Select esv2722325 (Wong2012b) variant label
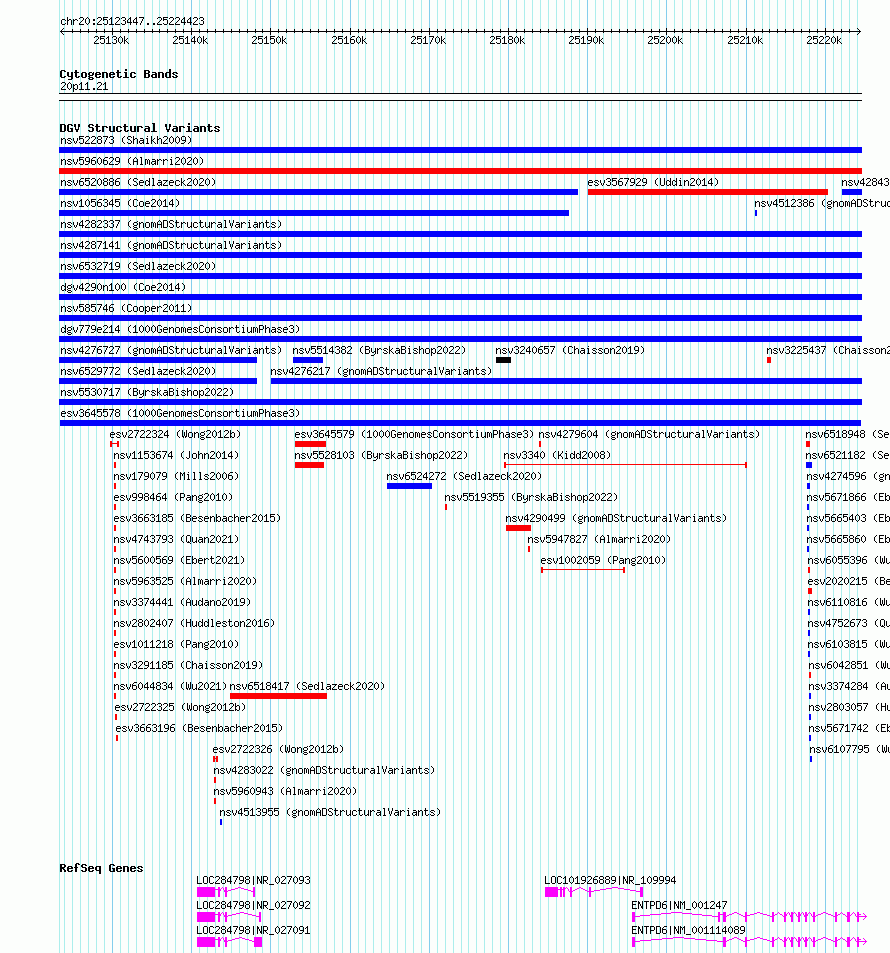This screenshot has height=953, width=890. pyautogui.click(x=181, y=707)
